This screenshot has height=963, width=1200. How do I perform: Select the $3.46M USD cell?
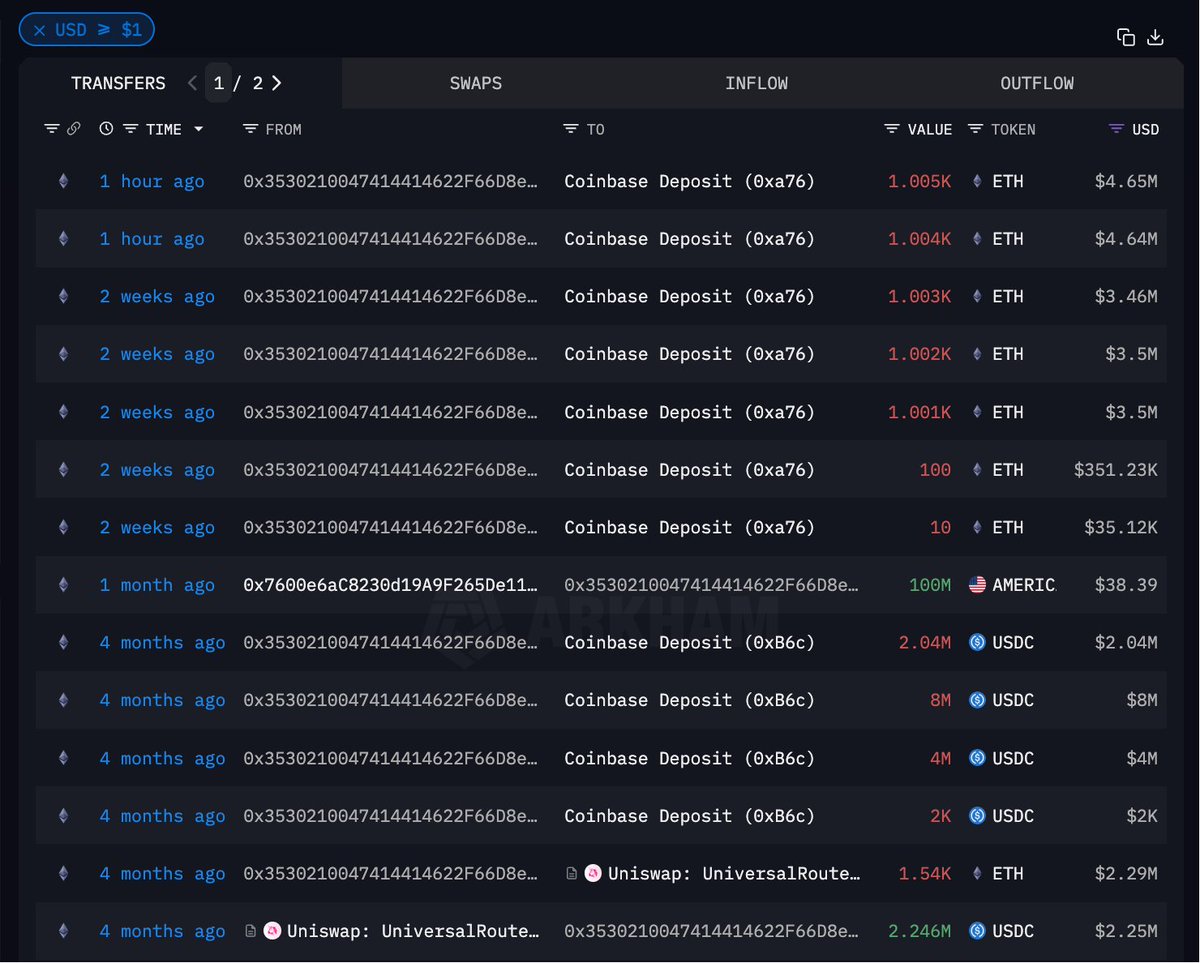[x=1126, y=297]
